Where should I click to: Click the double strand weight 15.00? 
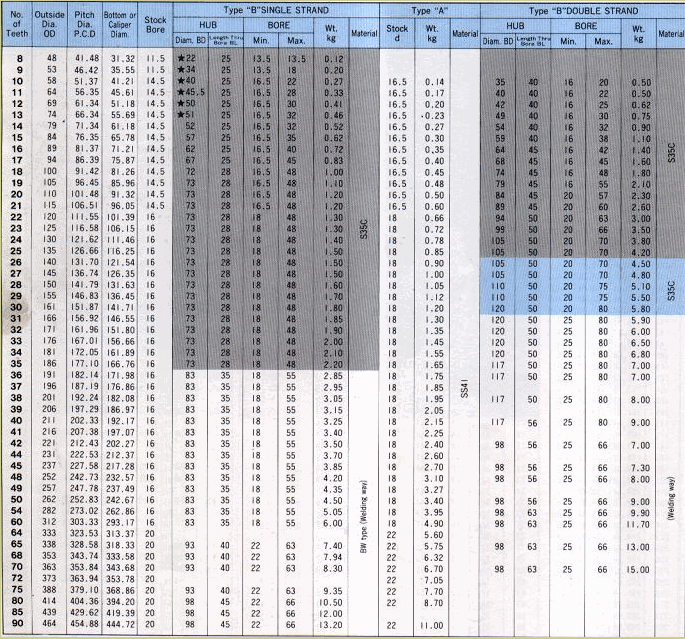[x=640, y=568]
